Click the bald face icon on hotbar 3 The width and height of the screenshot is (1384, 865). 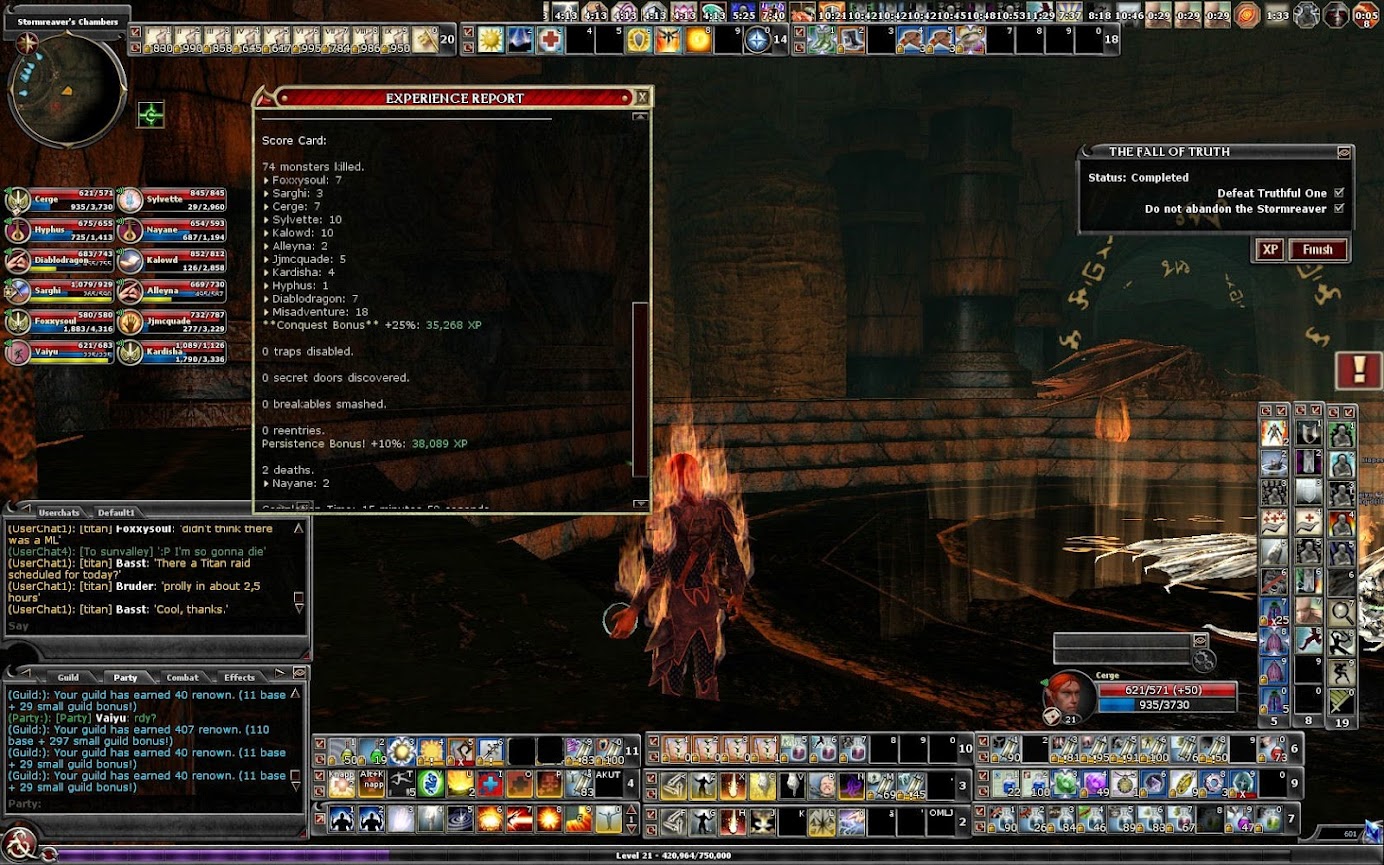pyautogui.click(x=823, y=786)
